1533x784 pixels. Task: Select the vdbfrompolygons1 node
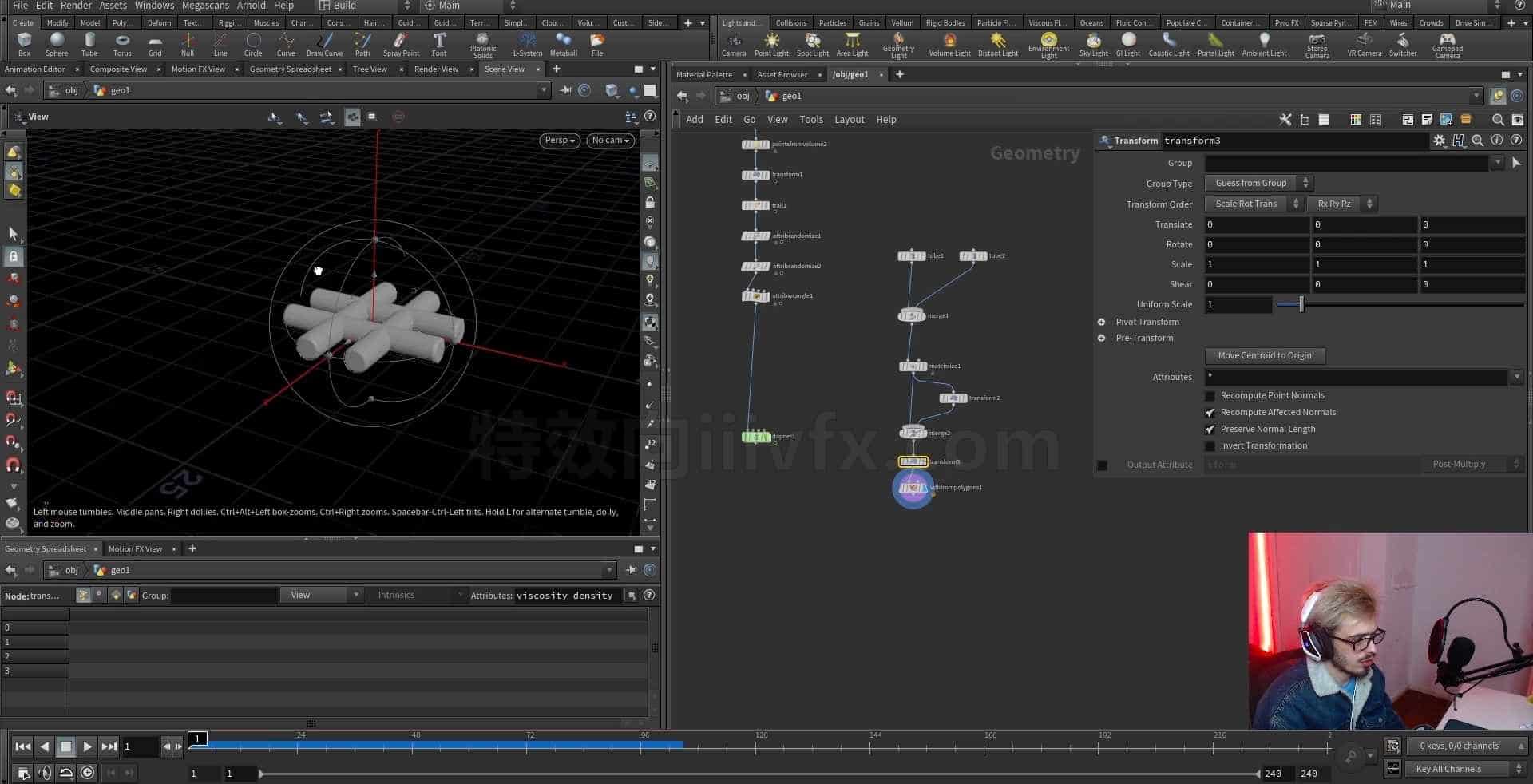coord(913,488)
